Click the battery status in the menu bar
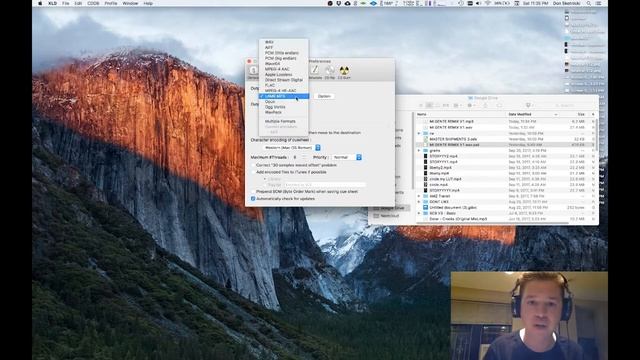 (x=502, y=3)
